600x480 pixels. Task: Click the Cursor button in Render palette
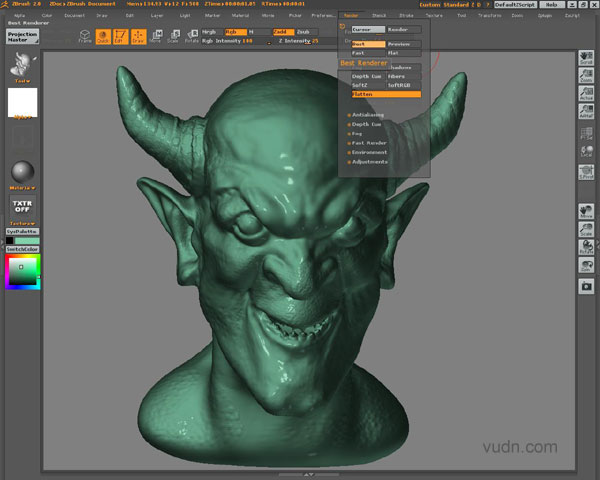(368, 29)
